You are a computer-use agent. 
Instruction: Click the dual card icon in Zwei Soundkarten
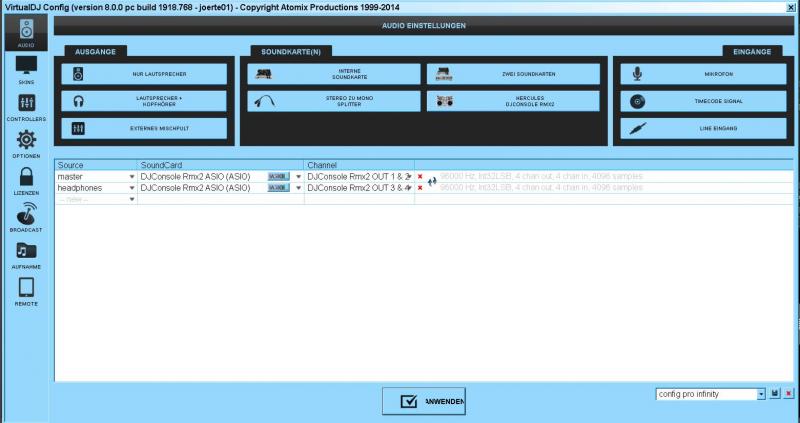[444, 74]
